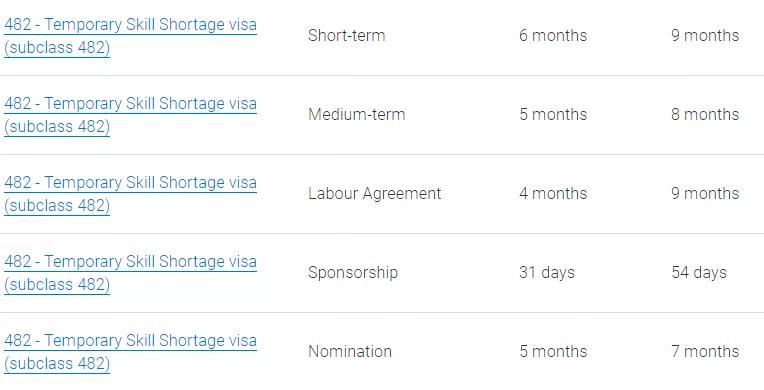Open the 482 visa link for Nomination
Image resolution: width=764 pixels, height=390 pixels.
[130, 352]
